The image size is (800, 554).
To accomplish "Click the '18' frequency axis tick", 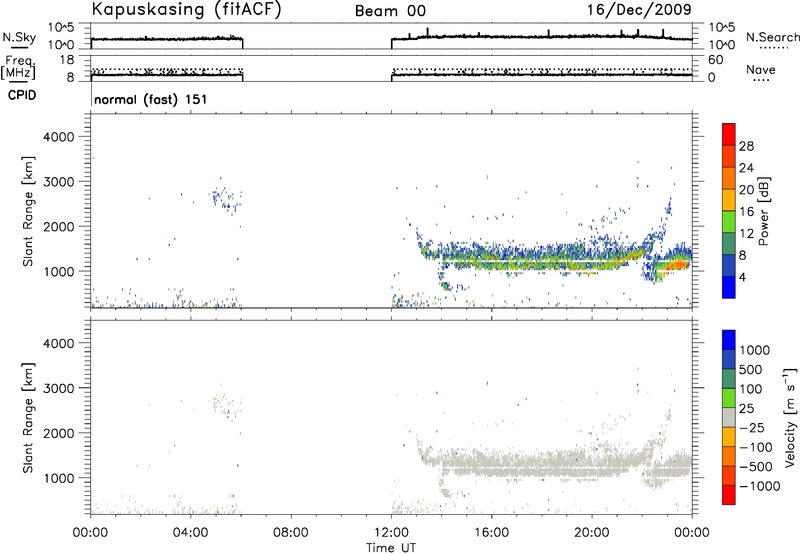I will coord(68,60).
